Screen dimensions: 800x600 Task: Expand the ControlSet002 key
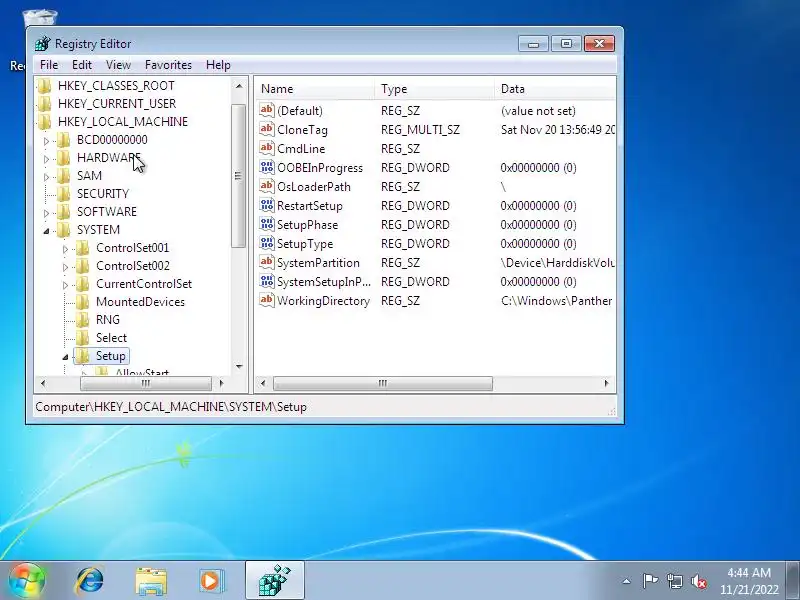65,267
